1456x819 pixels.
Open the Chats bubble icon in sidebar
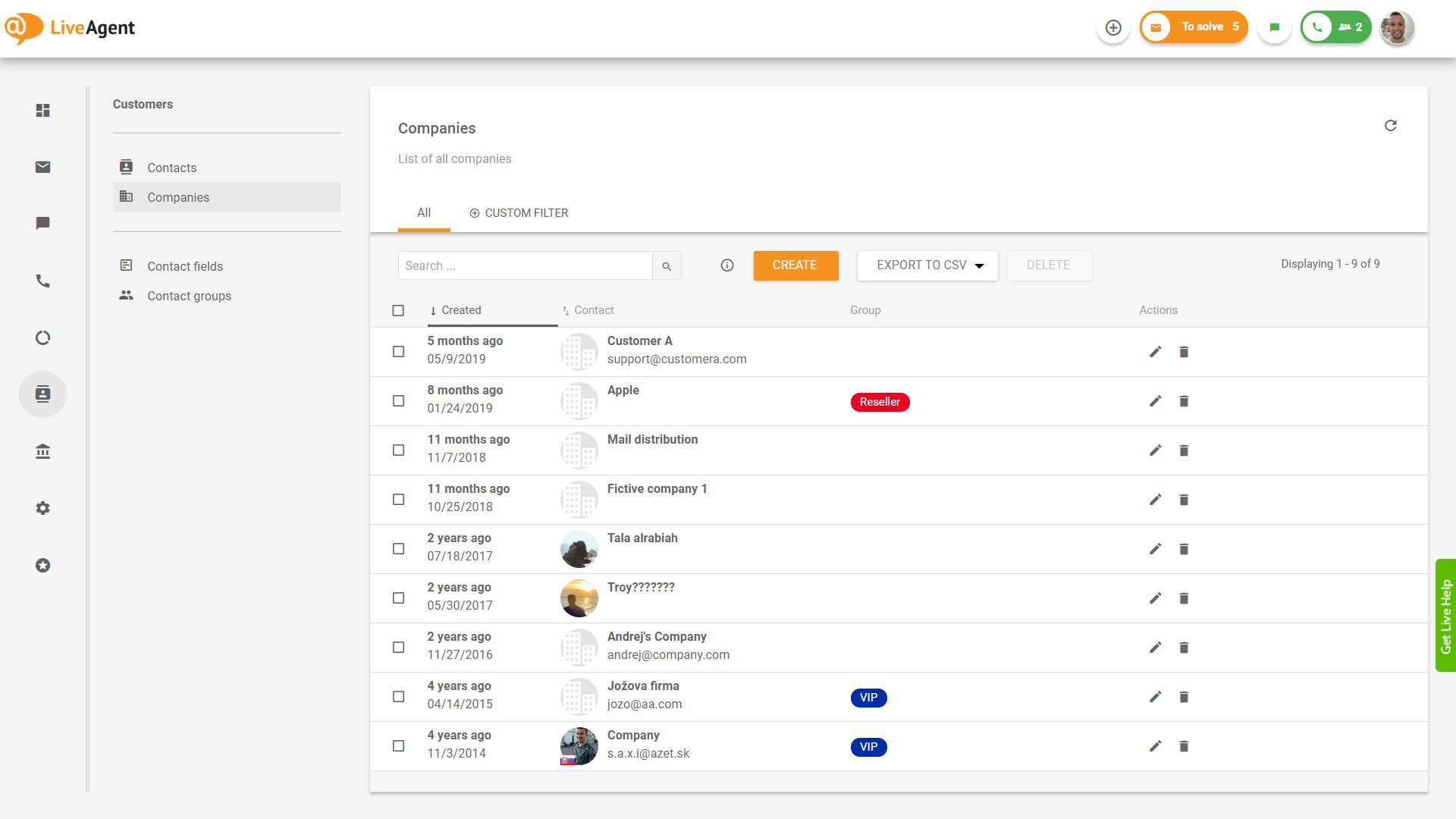pos(42,223)
